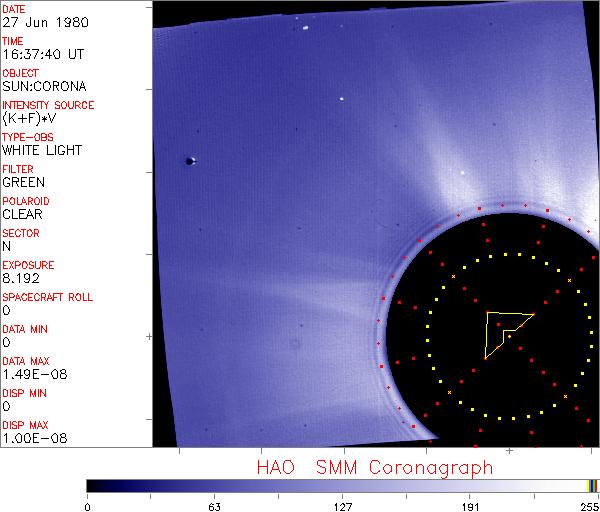This screenshot has height=512, width=600.
Task: Click the DATA MAX label
Action: pos(26,361)
